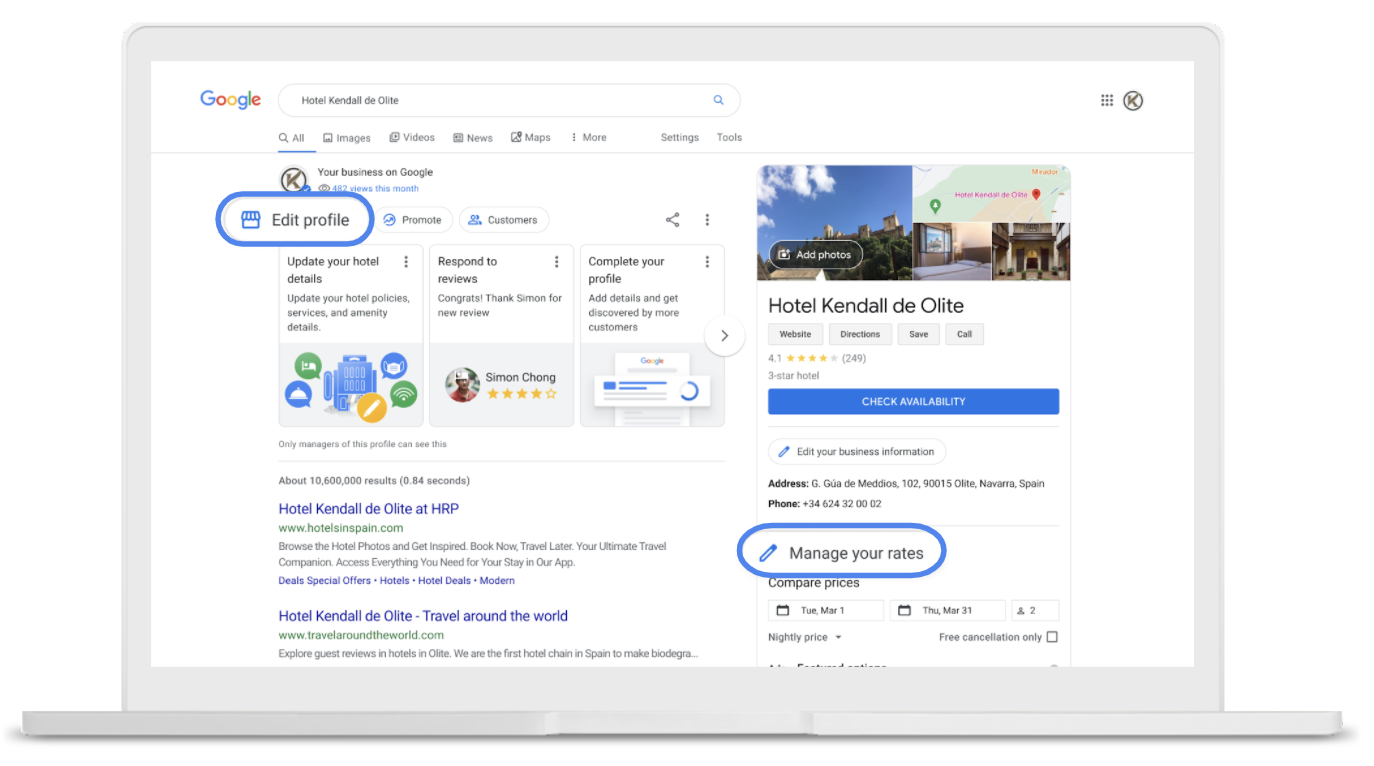The width and height of the screenshot is (1374, 766).
Task: Open options on Update your hotel details card
Action: (x=406, y=262)
